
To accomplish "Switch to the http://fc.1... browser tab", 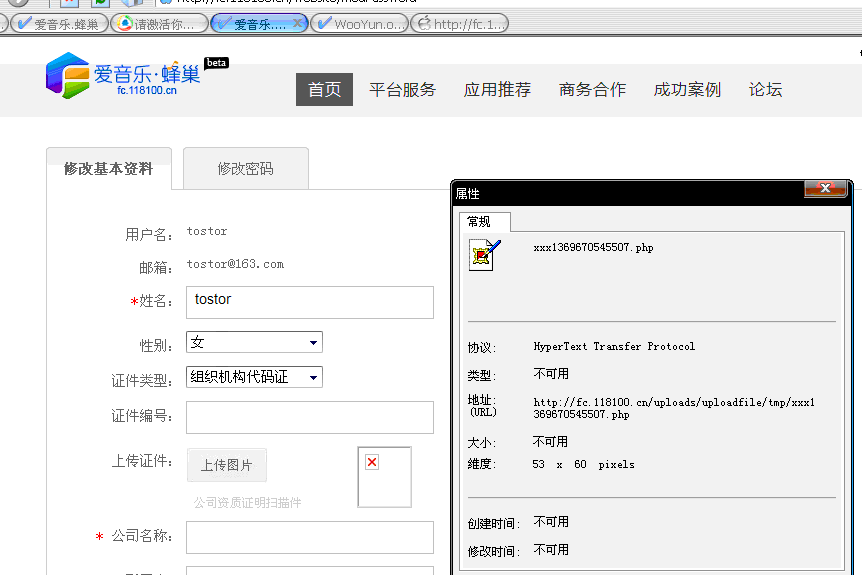I will (460, 24).
